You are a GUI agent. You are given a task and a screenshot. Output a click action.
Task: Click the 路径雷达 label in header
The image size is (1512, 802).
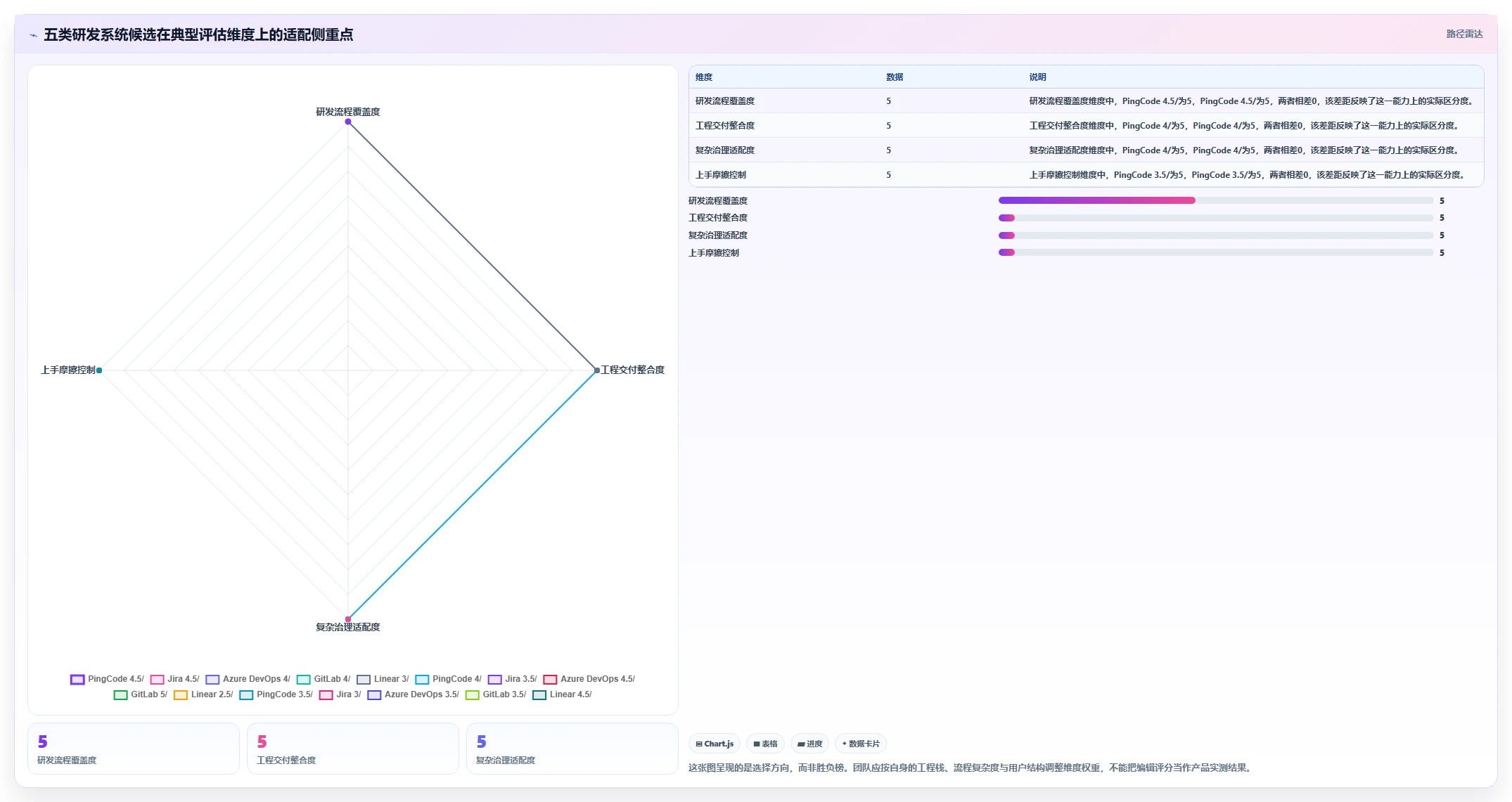(1464, 34)
